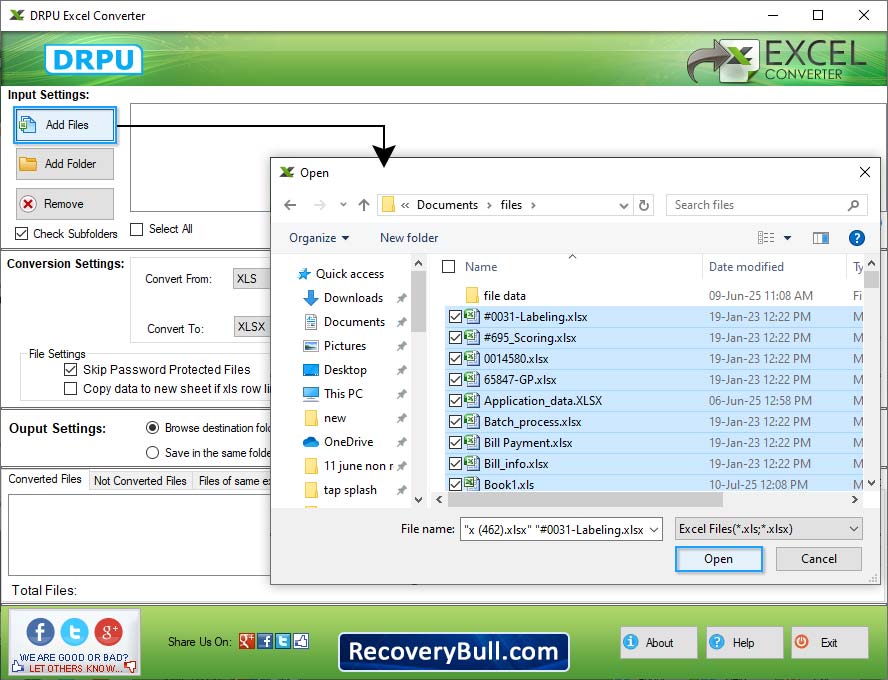
Task: Share via small Google Plus icon
Action: point(247,641)
